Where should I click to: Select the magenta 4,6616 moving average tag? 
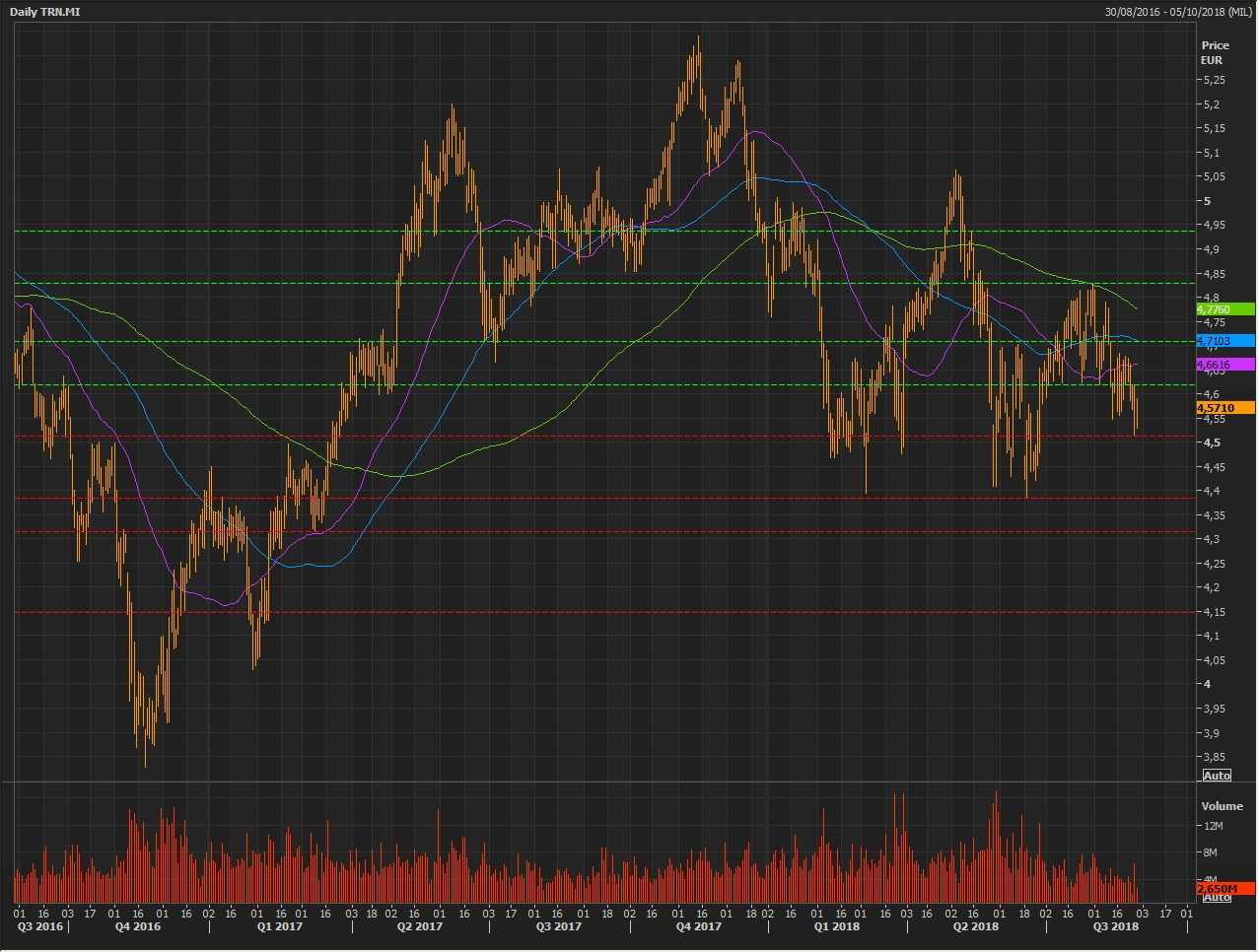coord(1225,365)
